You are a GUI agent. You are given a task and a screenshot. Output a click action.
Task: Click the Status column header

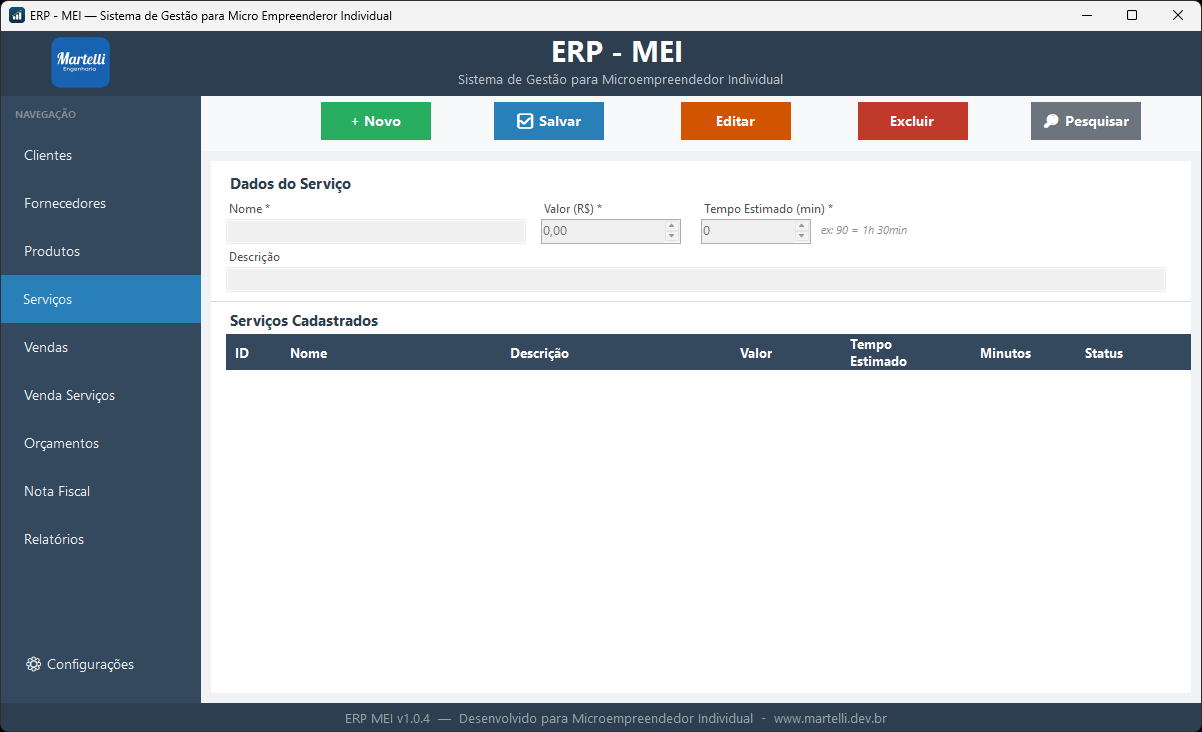(1133, 353)
